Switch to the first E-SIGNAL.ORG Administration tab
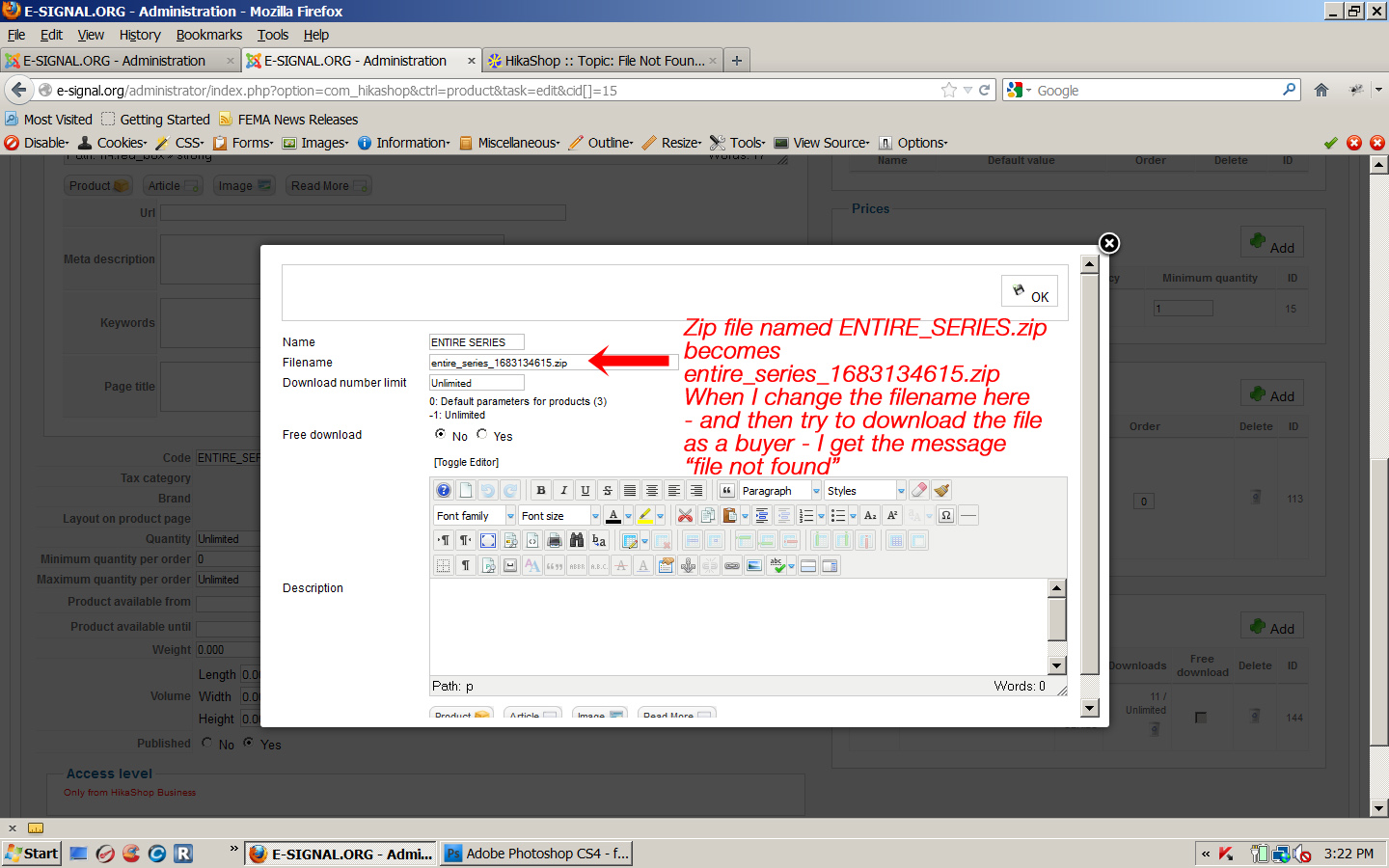 120,61
